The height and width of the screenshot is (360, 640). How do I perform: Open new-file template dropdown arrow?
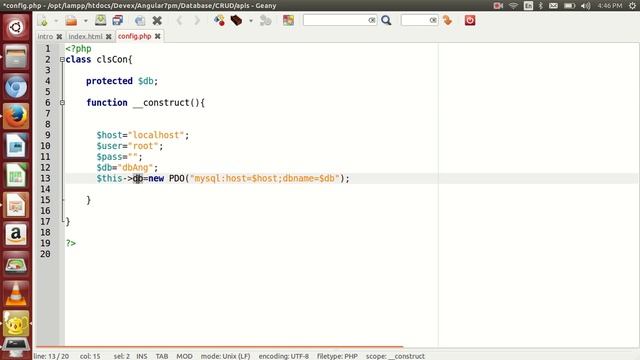tap(56, 20)
